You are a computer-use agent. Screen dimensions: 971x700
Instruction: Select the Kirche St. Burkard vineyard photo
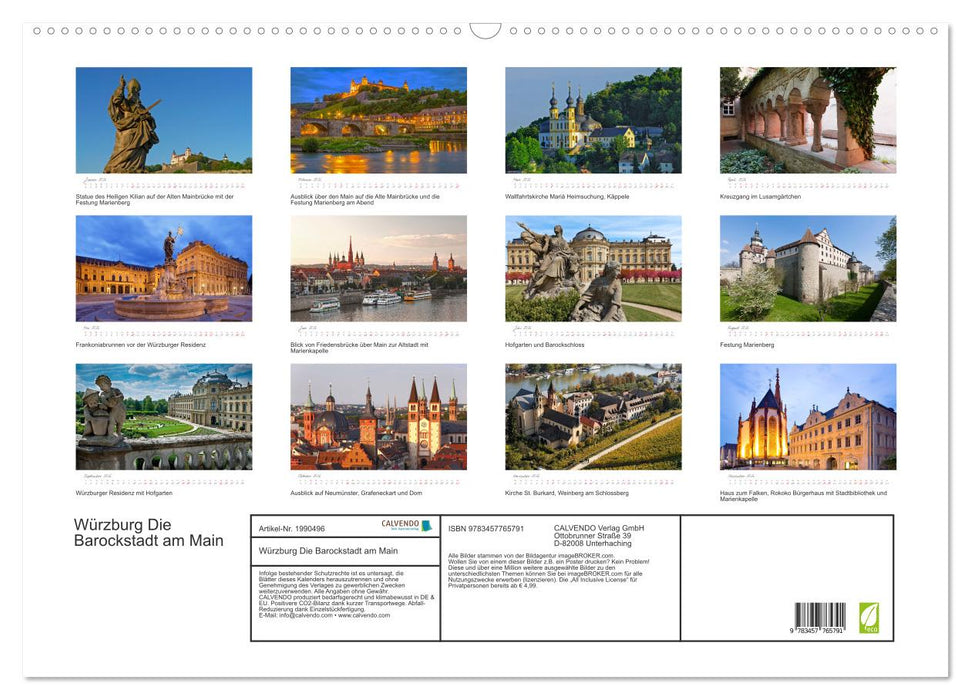(592, 418)
